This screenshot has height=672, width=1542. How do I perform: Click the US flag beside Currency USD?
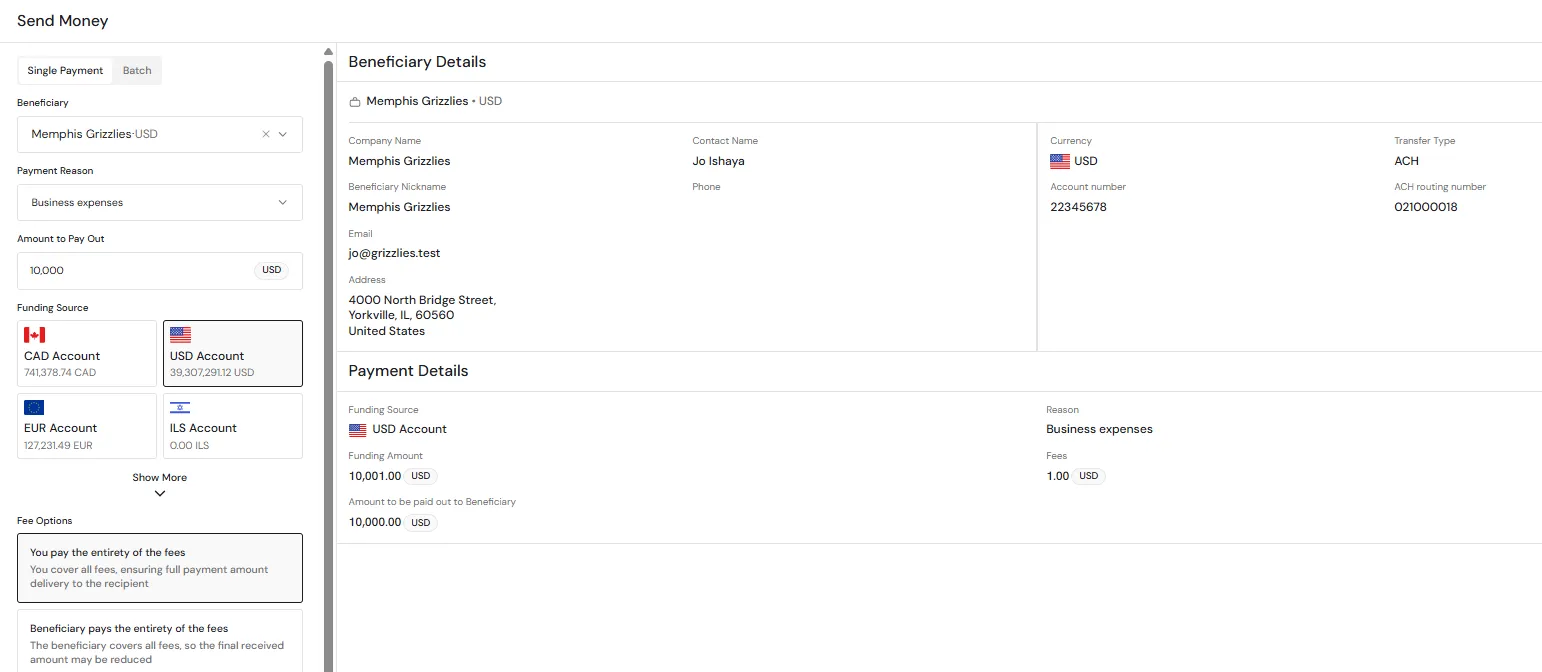[x=1060, y=161]
